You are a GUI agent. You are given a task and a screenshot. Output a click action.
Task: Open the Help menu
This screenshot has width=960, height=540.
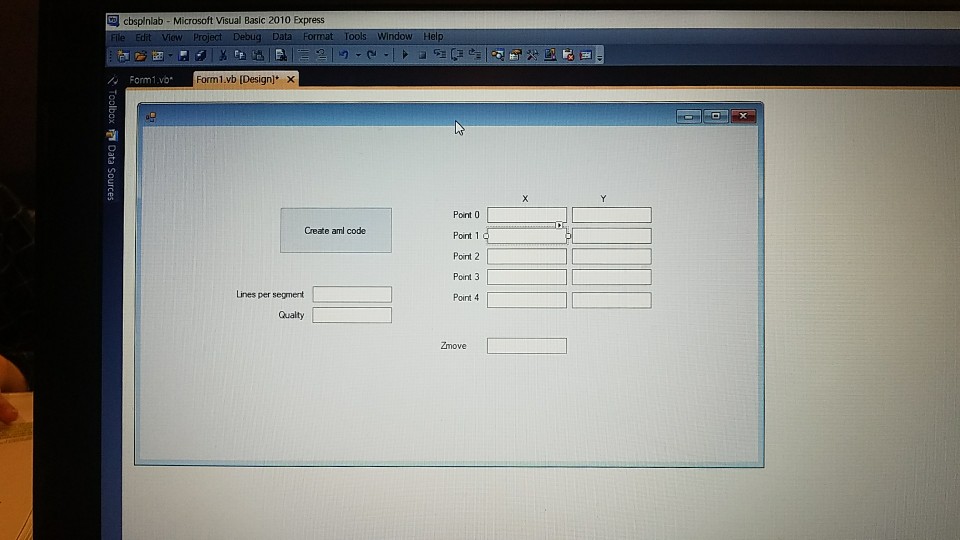click(x=433, y=36)
